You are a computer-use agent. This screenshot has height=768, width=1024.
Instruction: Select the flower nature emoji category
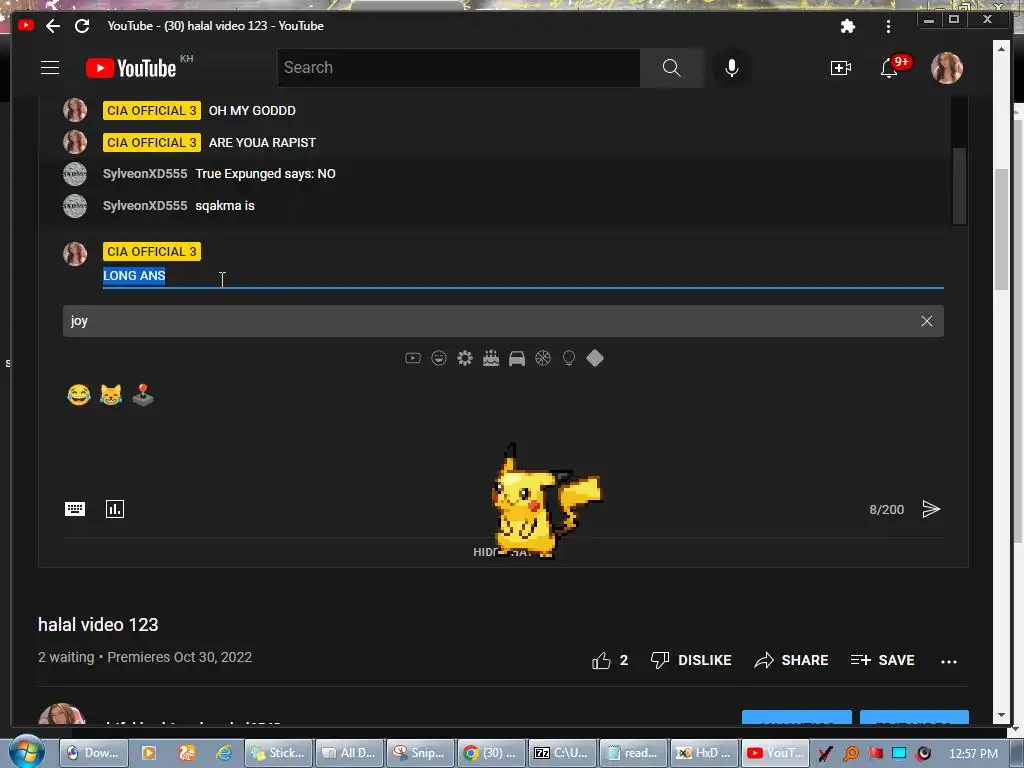(x=465, y=358)
